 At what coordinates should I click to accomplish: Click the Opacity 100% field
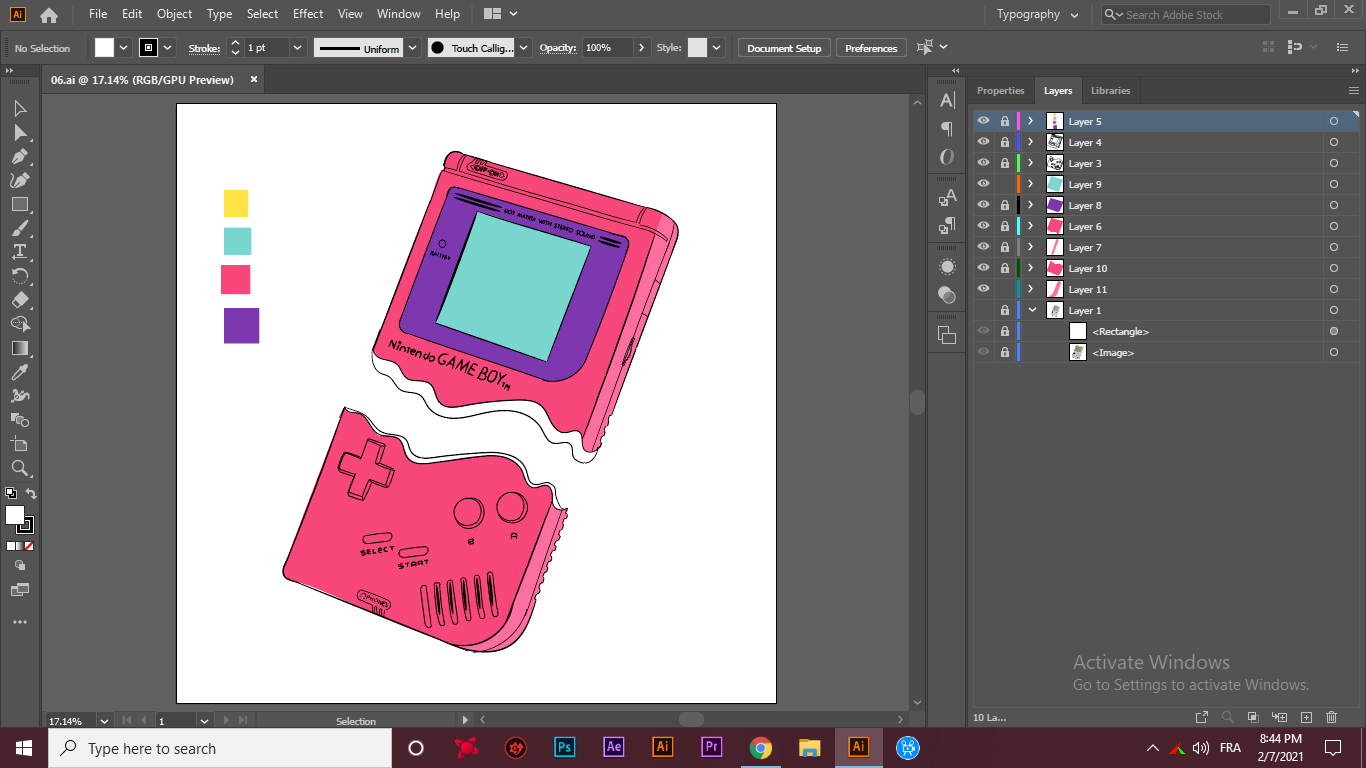tap(608, 48)
